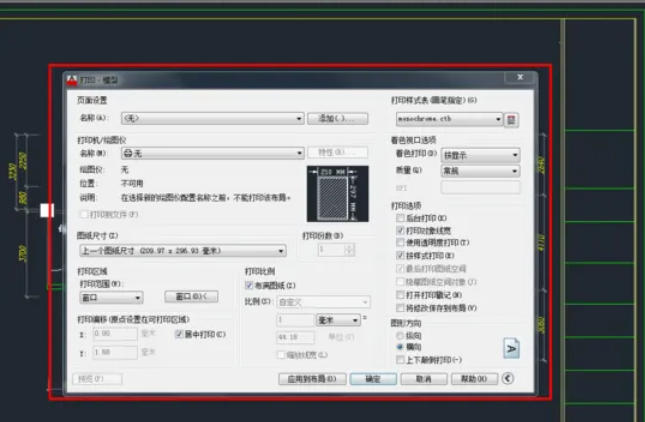Click scale units '44.18' input field
The height and width of the screenshot is (422, 645).
click(x=295, y=337)
